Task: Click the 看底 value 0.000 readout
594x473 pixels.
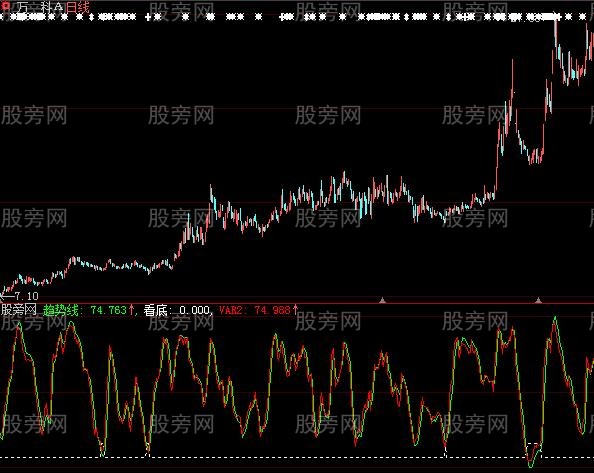Action: click(x=194, y=310)
